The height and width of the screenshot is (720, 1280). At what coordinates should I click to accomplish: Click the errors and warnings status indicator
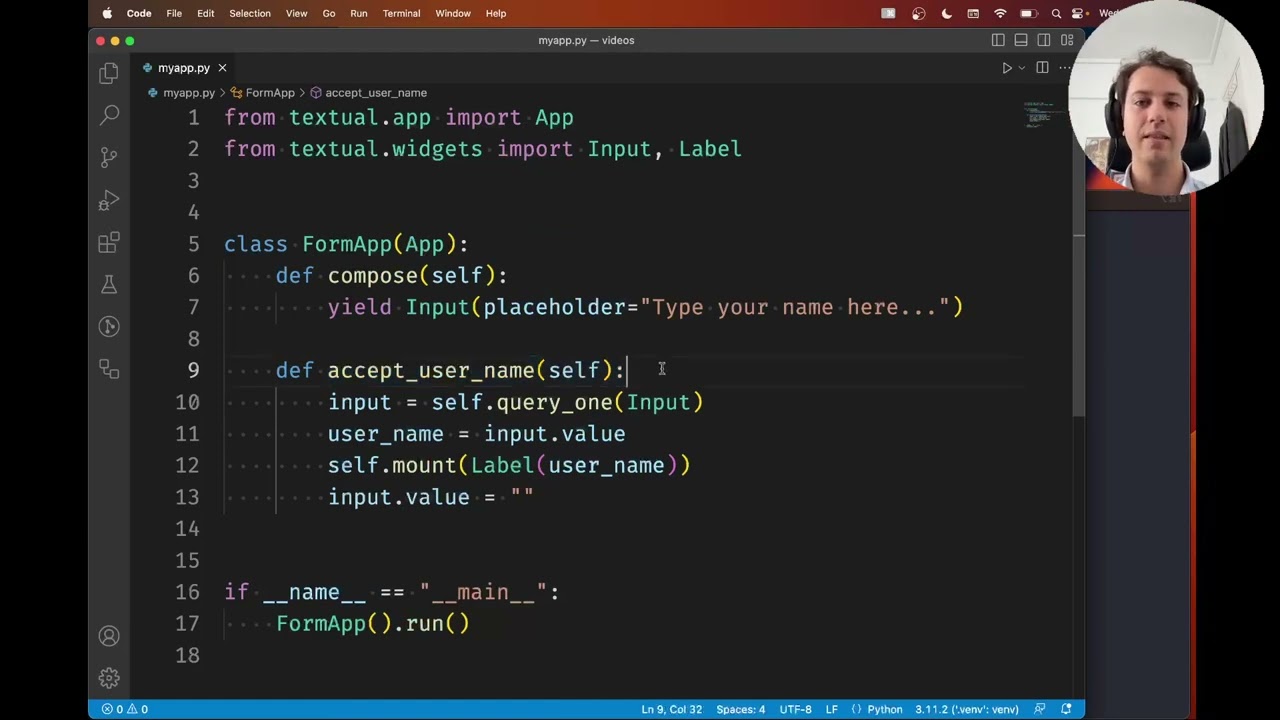(x=124, y=709)
